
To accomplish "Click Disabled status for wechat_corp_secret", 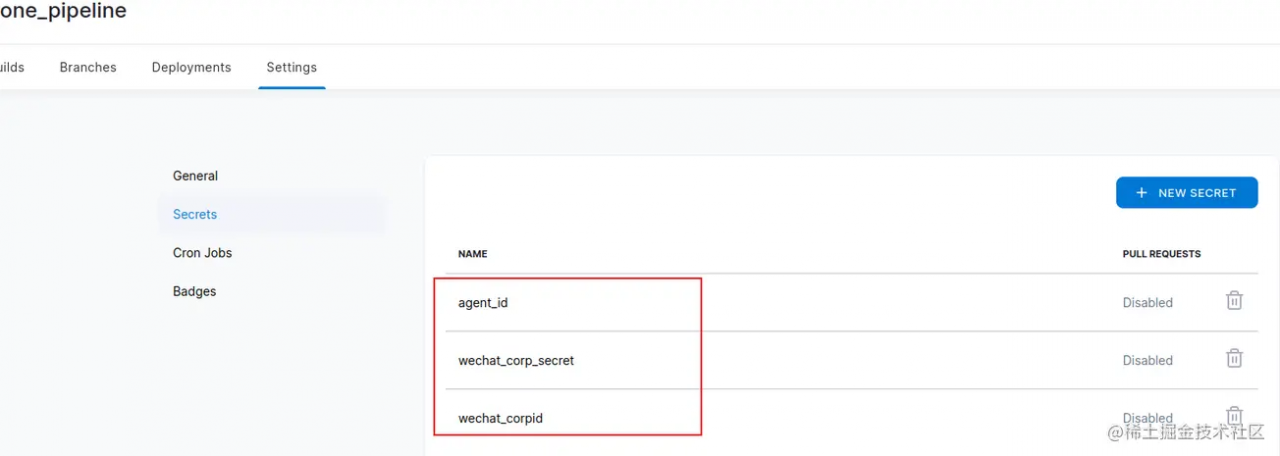I will pyautogui.click(x=1147, y=360).
